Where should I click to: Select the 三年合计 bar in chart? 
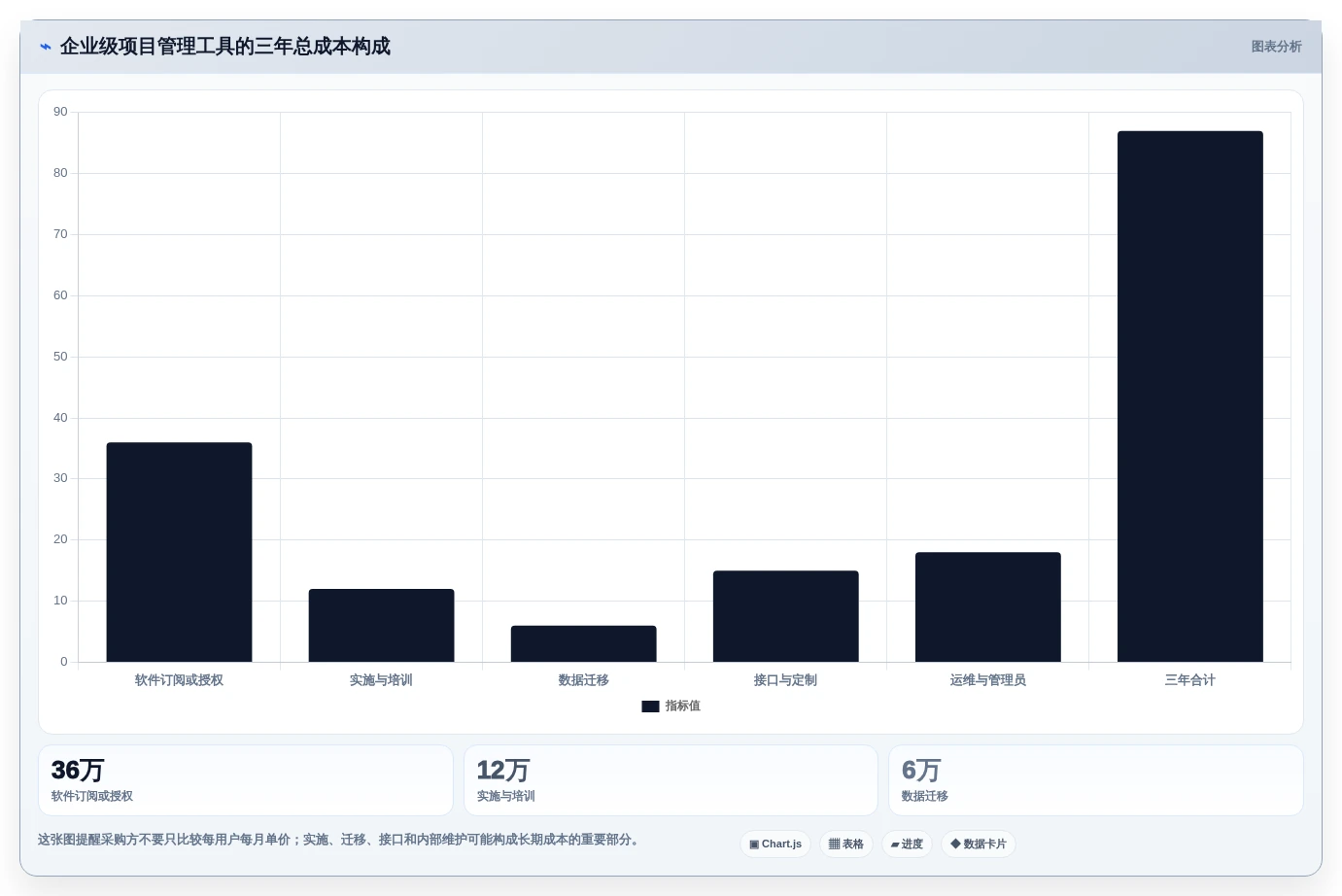(1189, 396)
